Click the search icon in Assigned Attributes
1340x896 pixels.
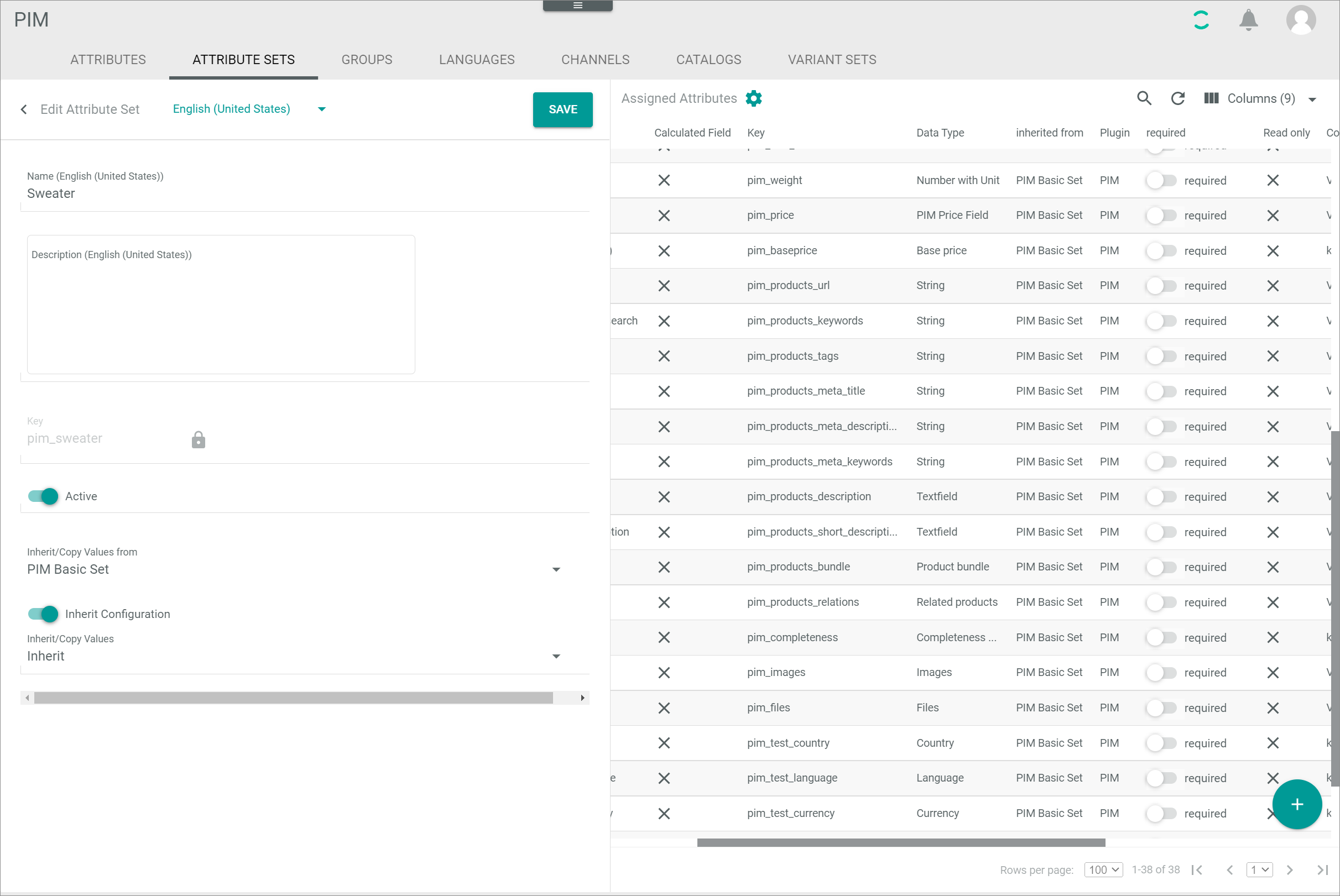tap(1143, 98)
